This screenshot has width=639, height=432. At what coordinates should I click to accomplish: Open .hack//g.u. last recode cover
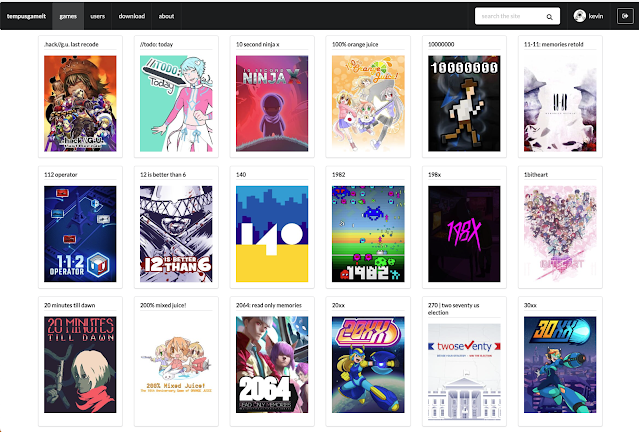coord(80,104)
